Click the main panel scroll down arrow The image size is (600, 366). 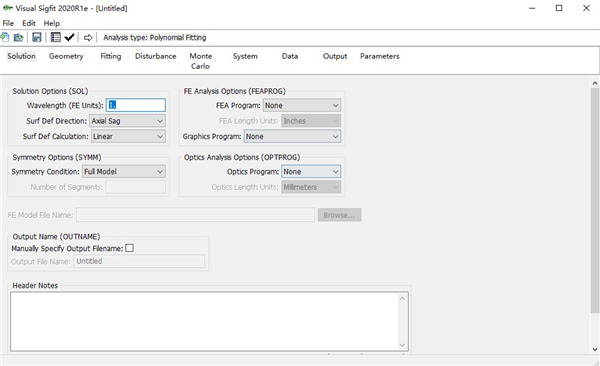[595, 349]
